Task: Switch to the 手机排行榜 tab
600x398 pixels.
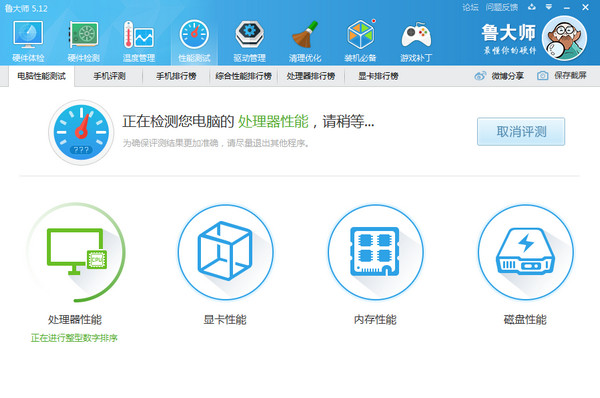Action: [176, 76]
